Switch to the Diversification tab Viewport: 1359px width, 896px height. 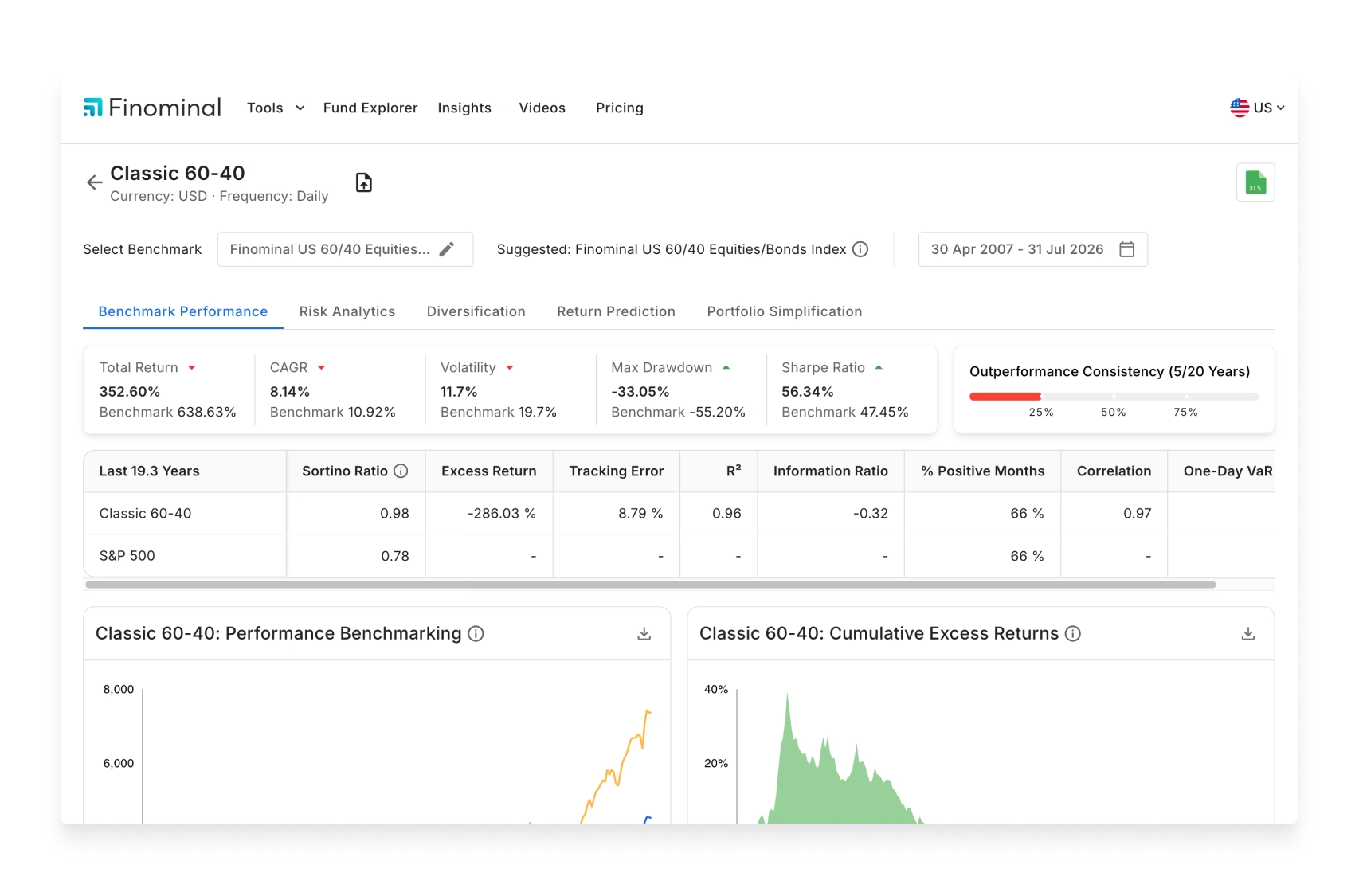click(476, 311)
